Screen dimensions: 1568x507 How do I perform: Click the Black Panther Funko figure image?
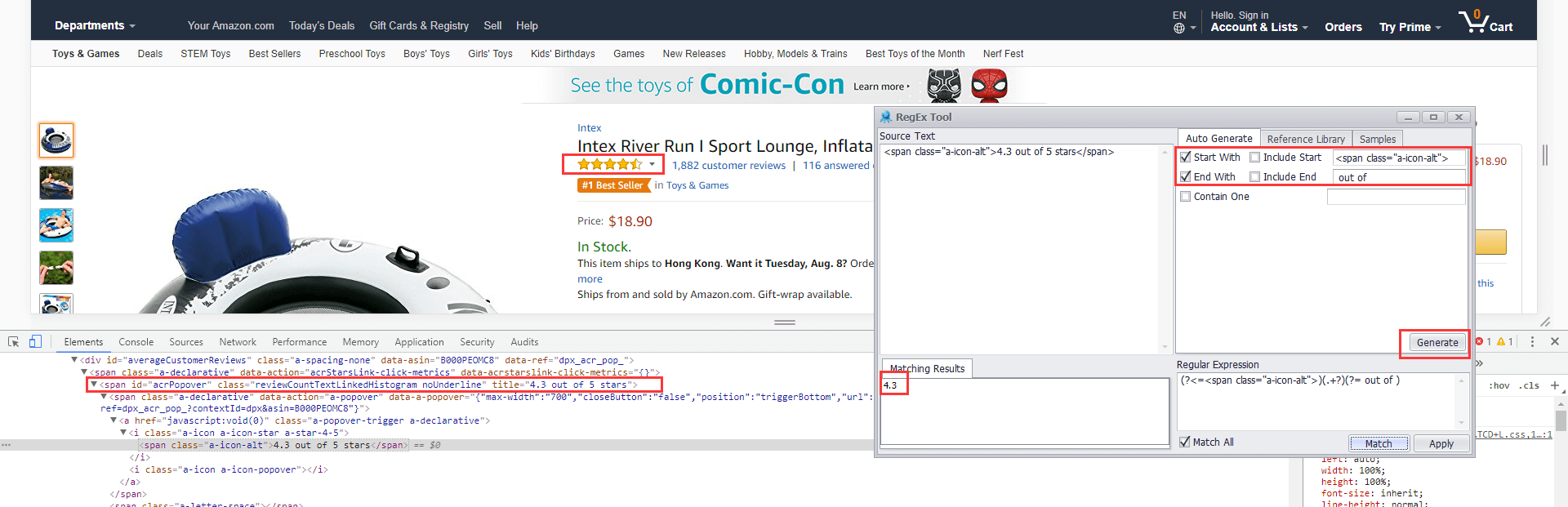click(944, 85)
